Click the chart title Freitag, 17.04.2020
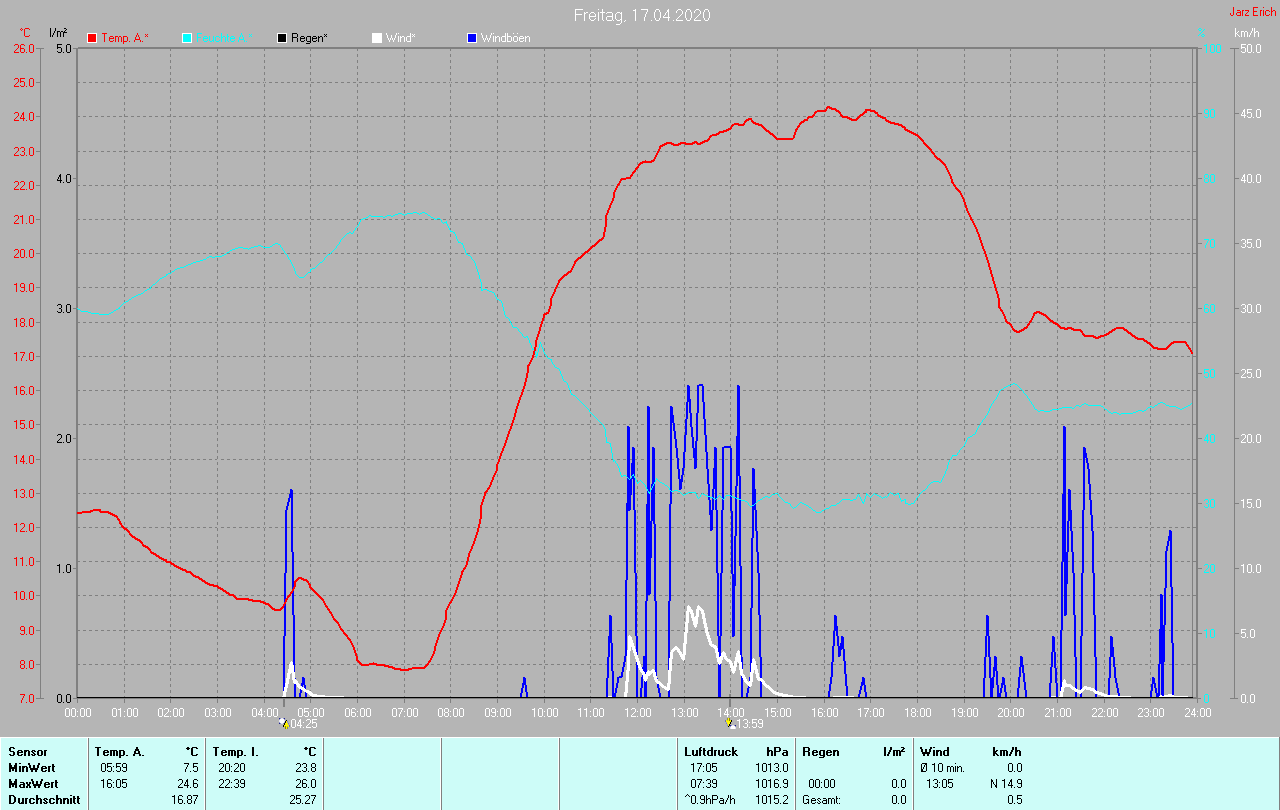 tap(639, 15)
